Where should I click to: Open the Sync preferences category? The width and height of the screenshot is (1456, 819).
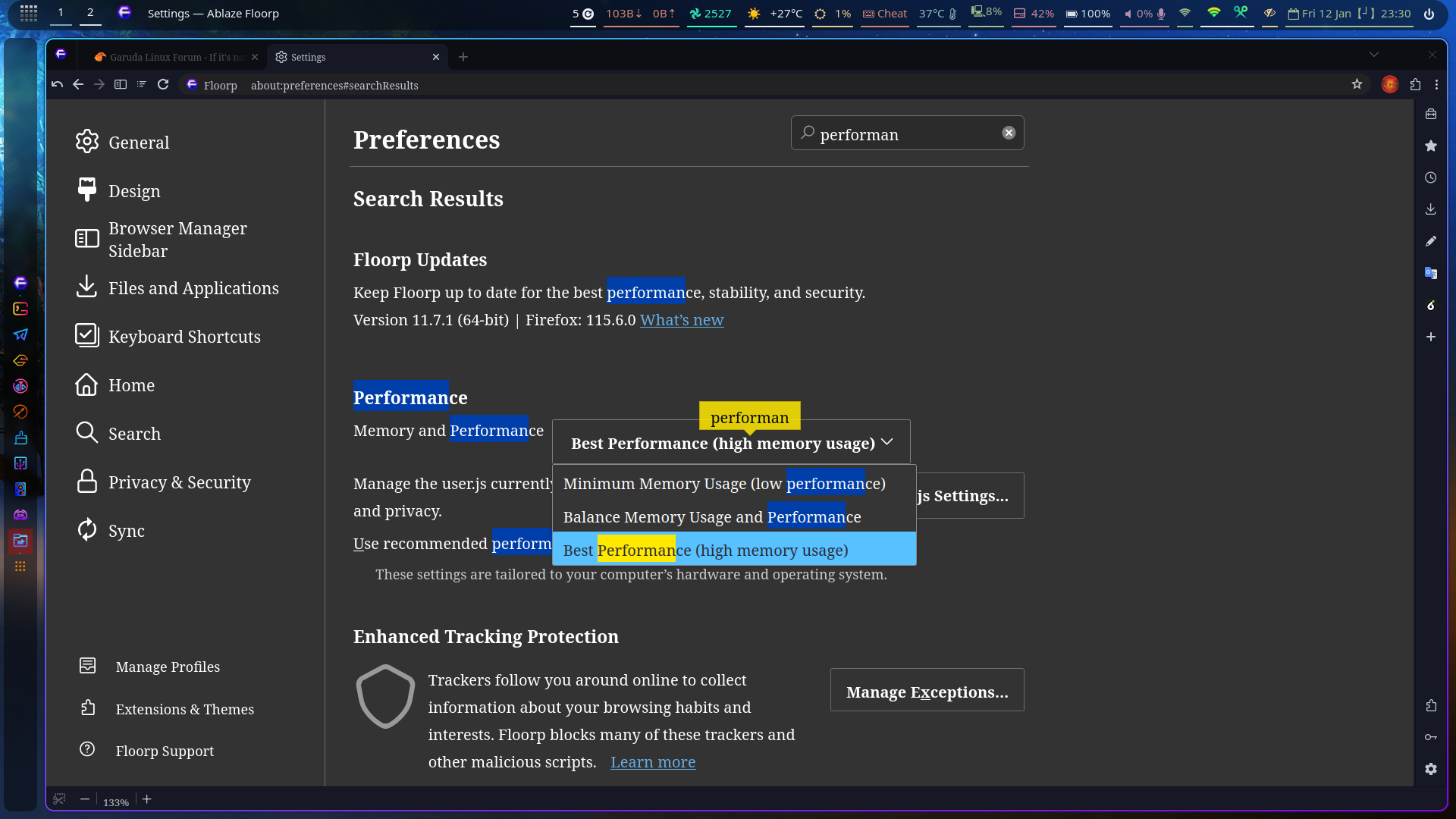[111, 530]
